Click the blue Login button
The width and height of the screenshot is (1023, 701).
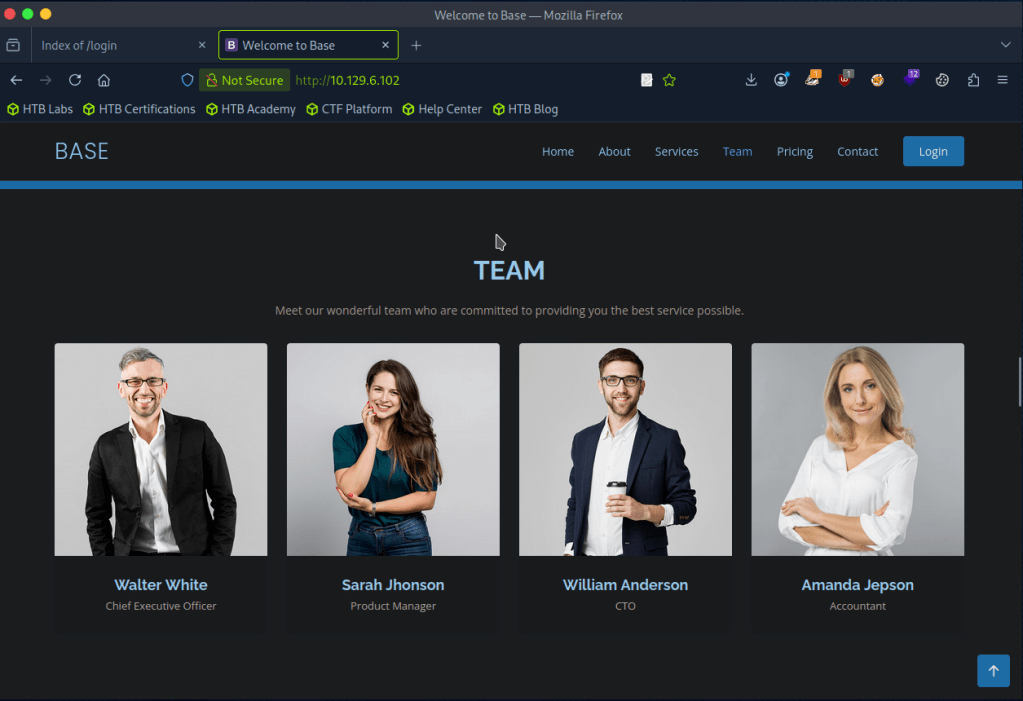[x=932, y=152]
